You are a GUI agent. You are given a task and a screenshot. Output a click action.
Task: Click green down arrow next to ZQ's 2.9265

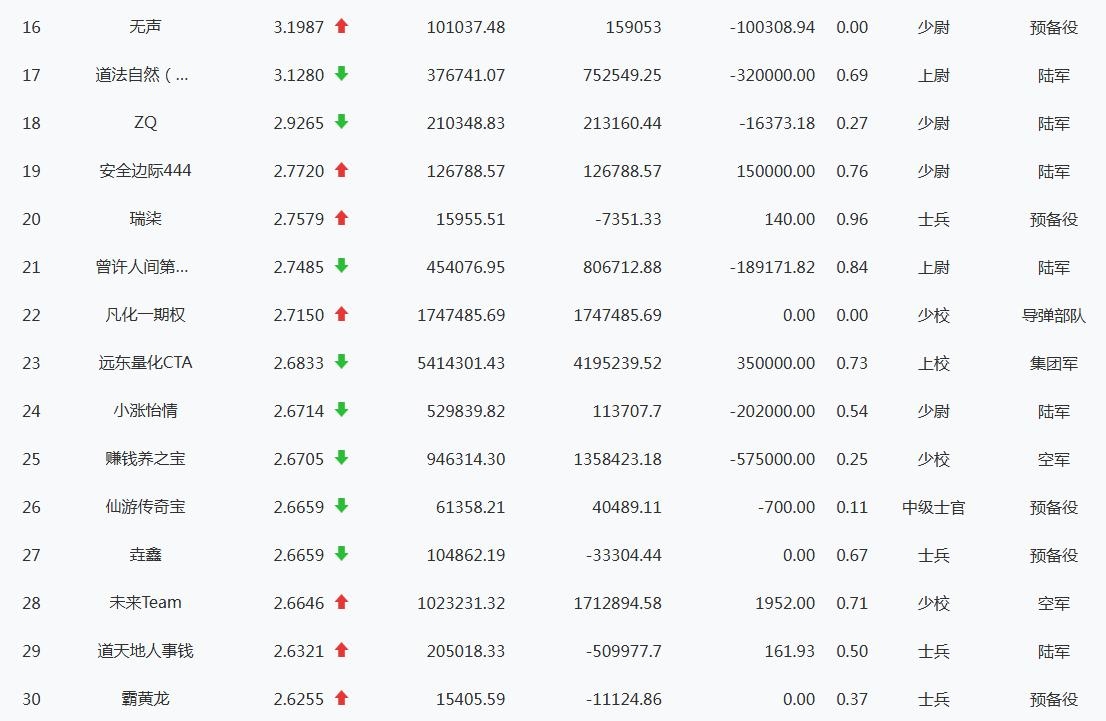[x=341, y=122]
